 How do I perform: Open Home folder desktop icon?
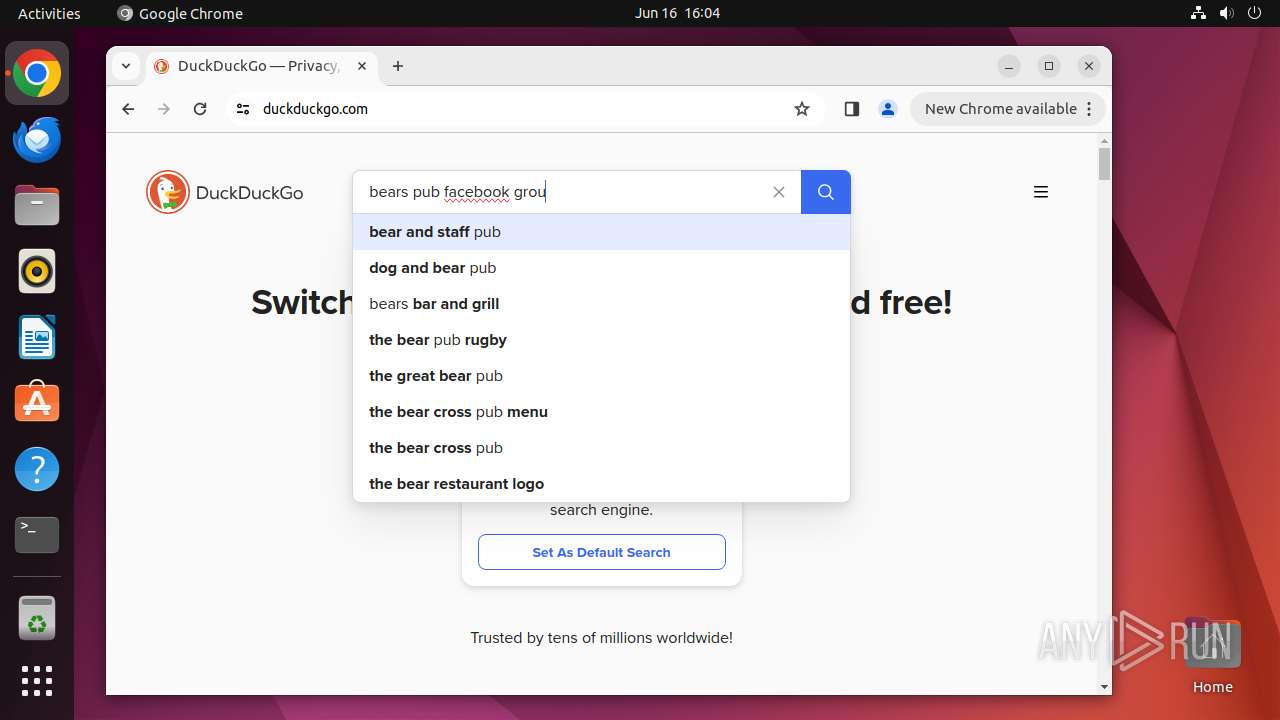click(1212, 655)
